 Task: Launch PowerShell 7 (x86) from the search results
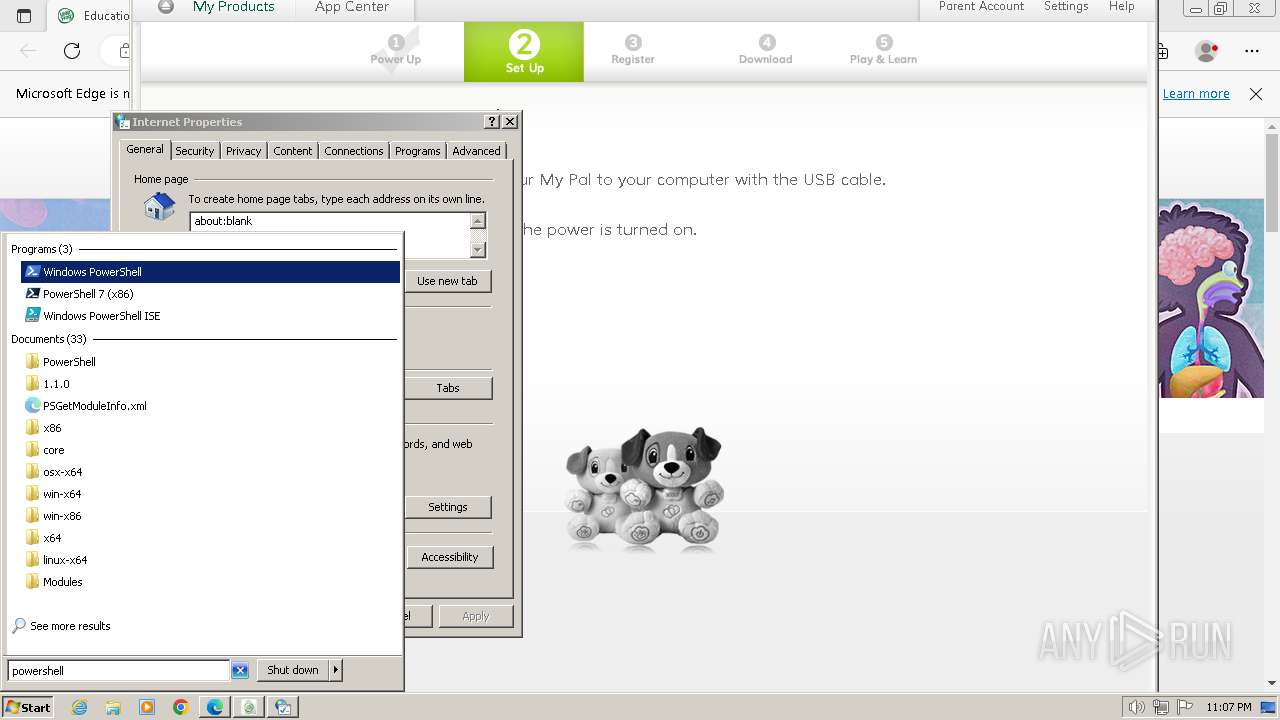pyautogui.click(x=210, y=294)
